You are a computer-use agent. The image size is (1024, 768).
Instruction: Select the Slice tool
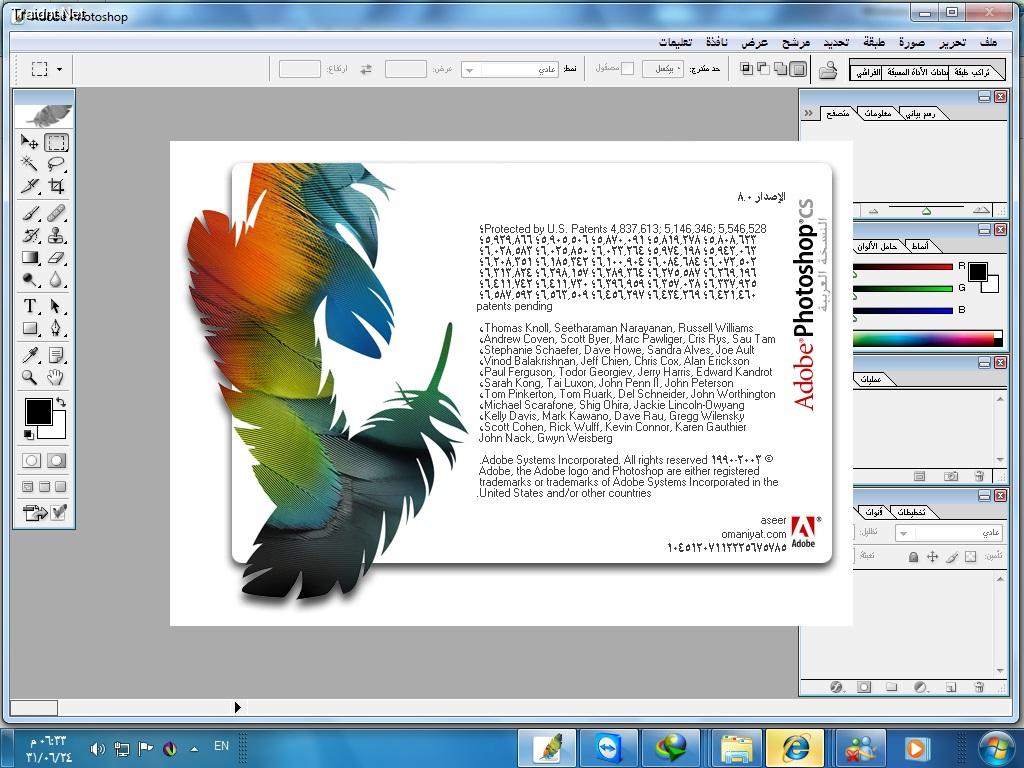click(x=29, y=186)
